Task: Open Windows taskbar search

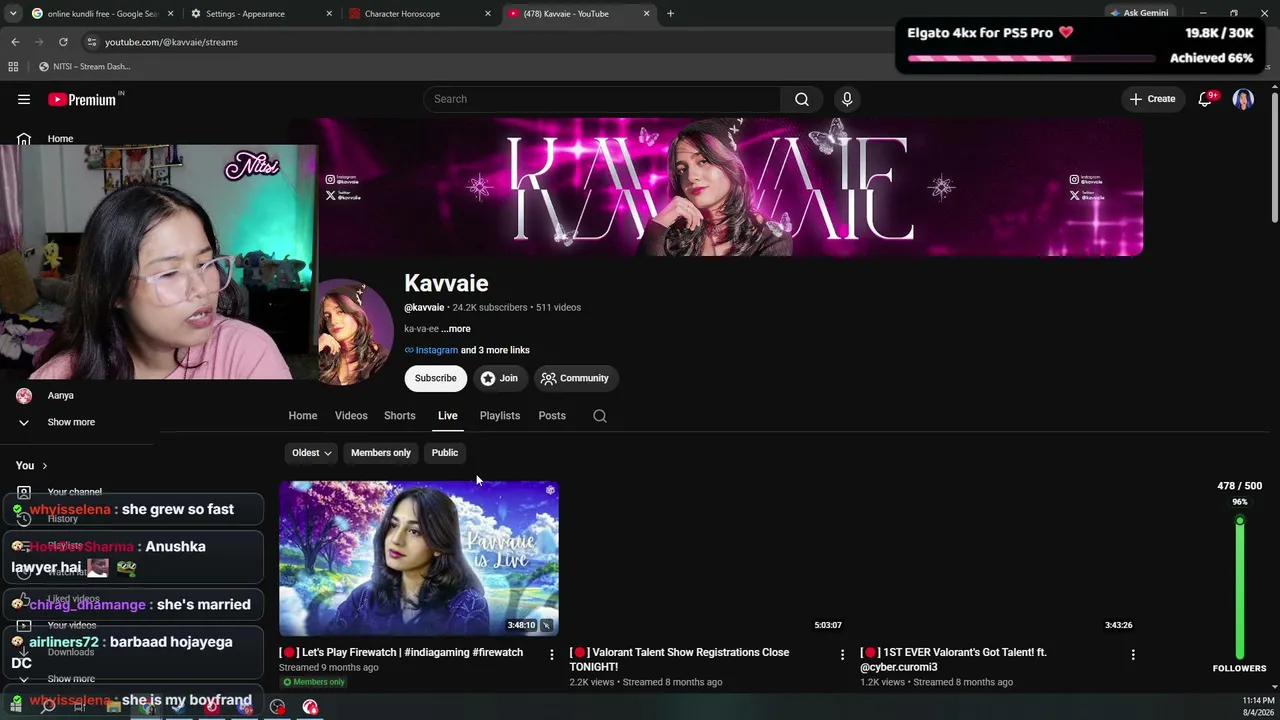Action: [x=47, y=706]
